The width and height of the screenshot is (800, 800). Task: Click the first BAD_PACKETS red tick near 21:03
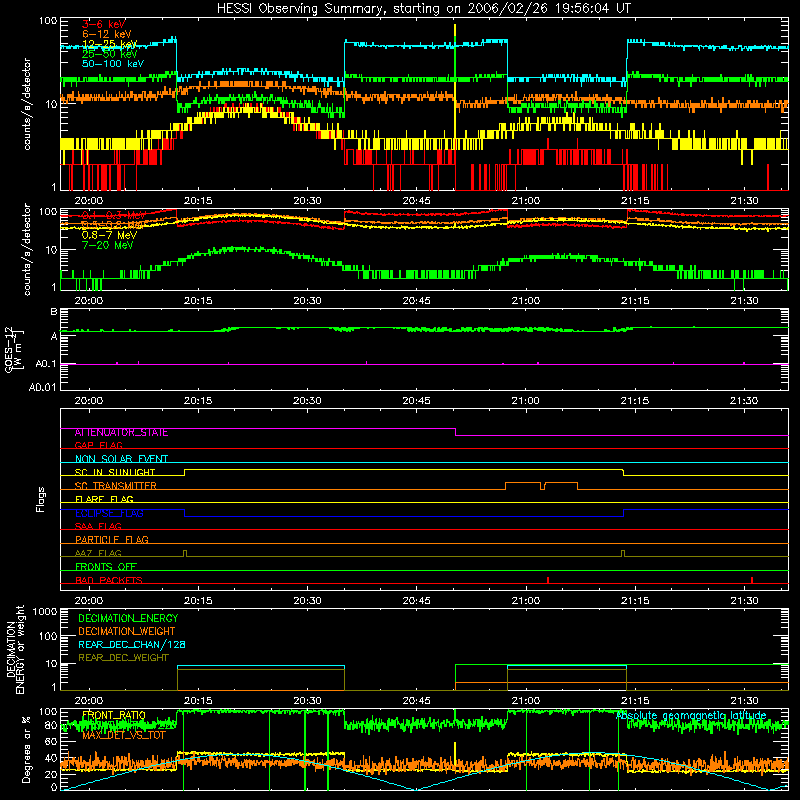548,580
